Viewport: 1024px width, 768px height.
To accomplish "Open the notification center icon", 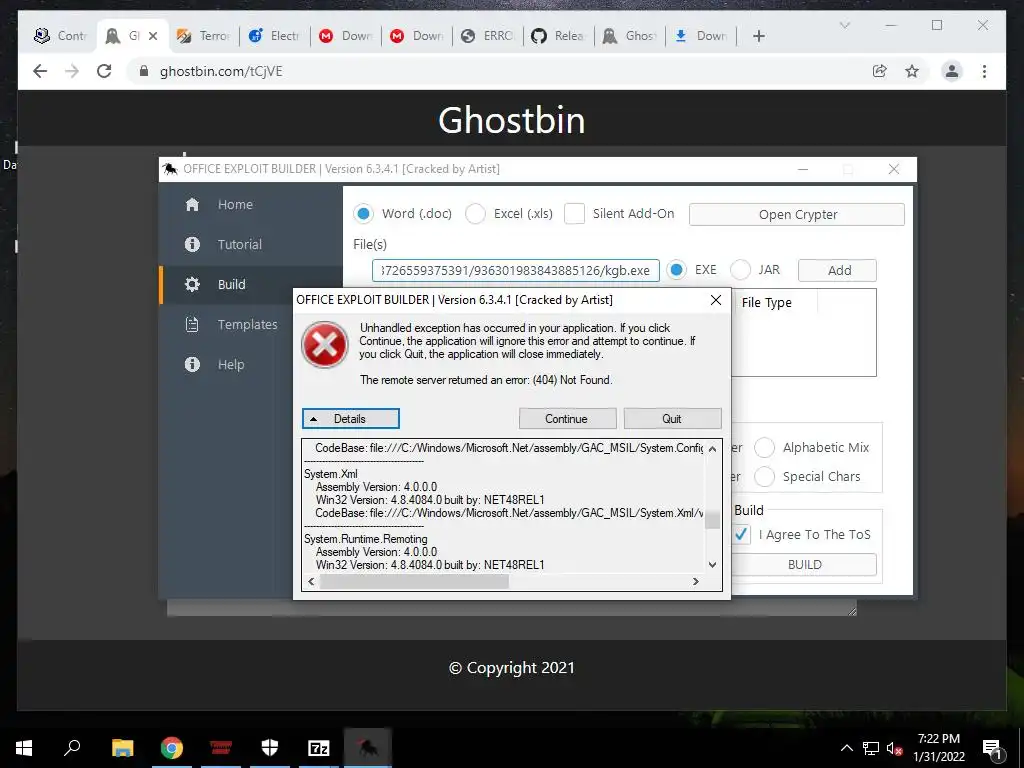I will 992,748.
